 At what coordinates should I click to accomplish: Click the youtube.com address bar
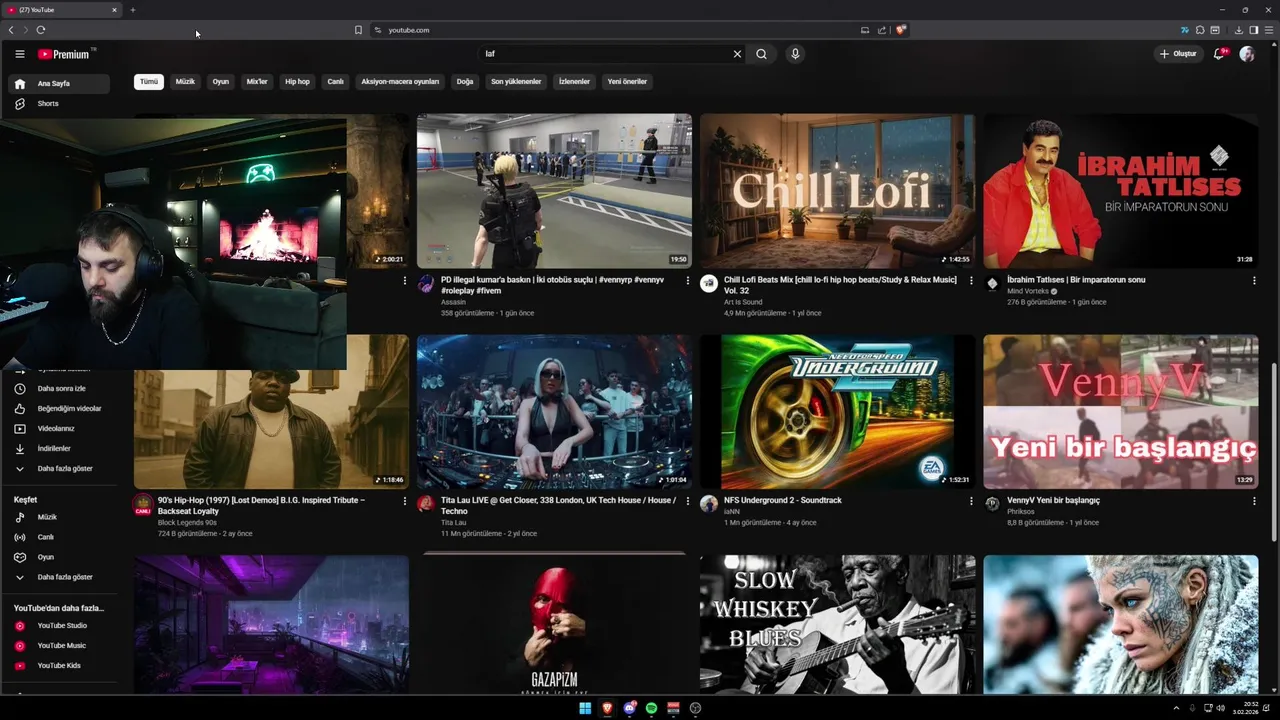tap(614, 30)
